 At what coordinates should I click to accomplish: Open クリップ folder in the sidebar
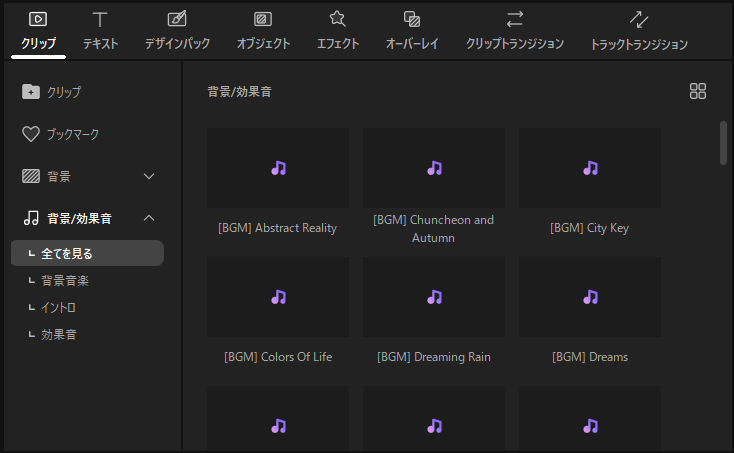pyautogui.click(x=52, y=92)
